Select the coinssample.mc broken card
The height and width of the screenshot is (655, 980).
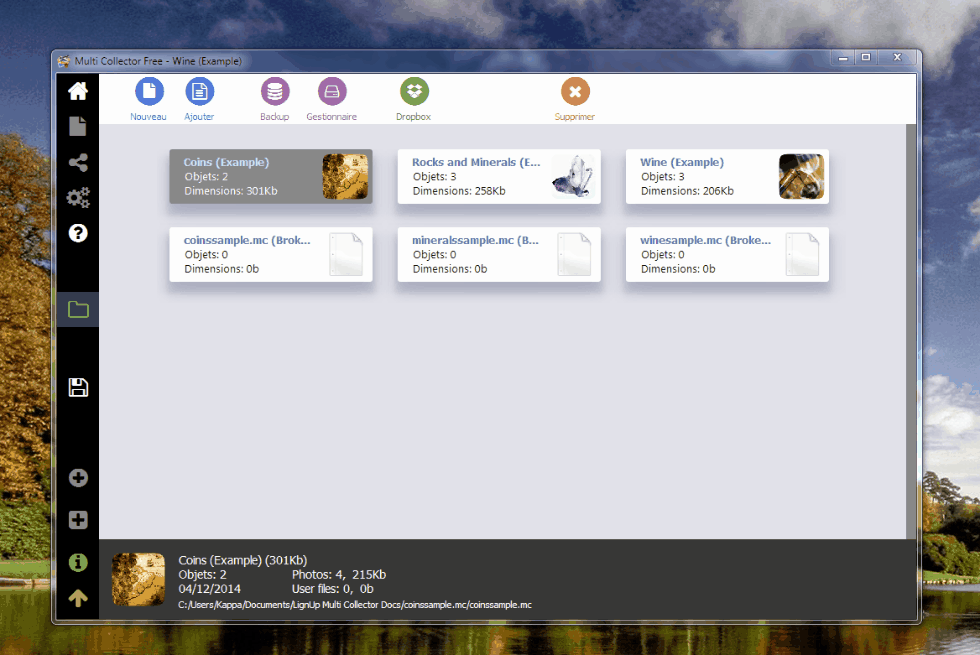tap(271, 254)
